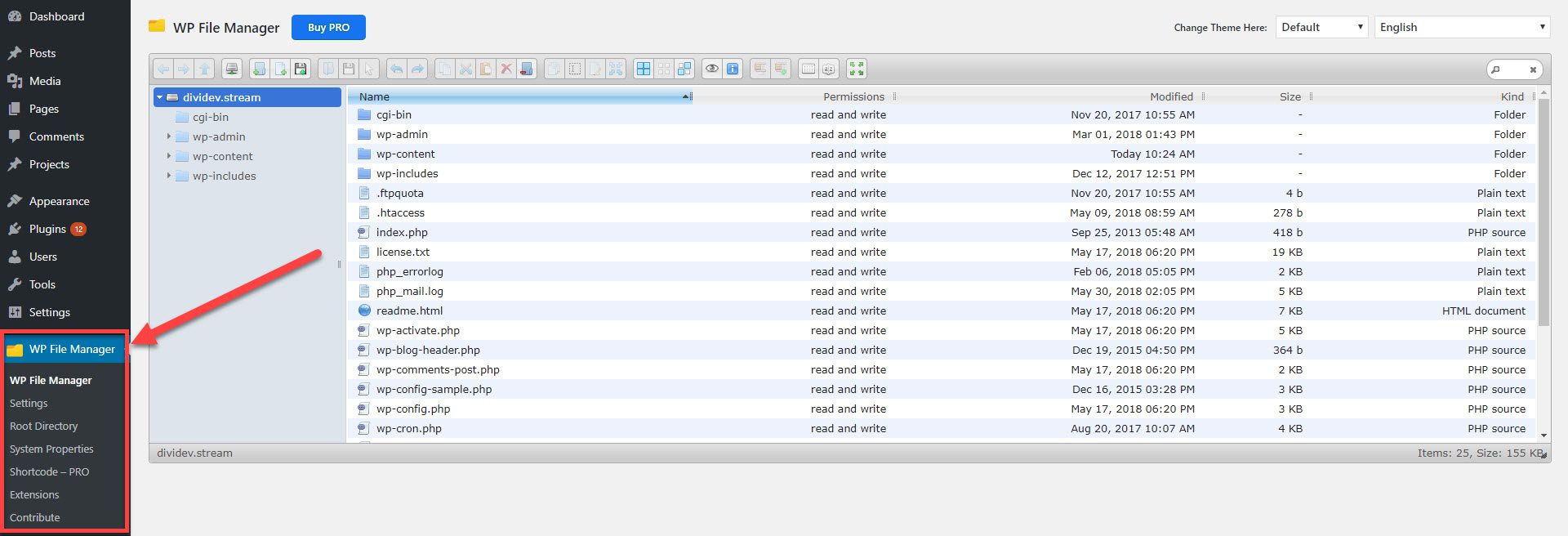Click the blue Get Info icon

click(x=733, y=69)
